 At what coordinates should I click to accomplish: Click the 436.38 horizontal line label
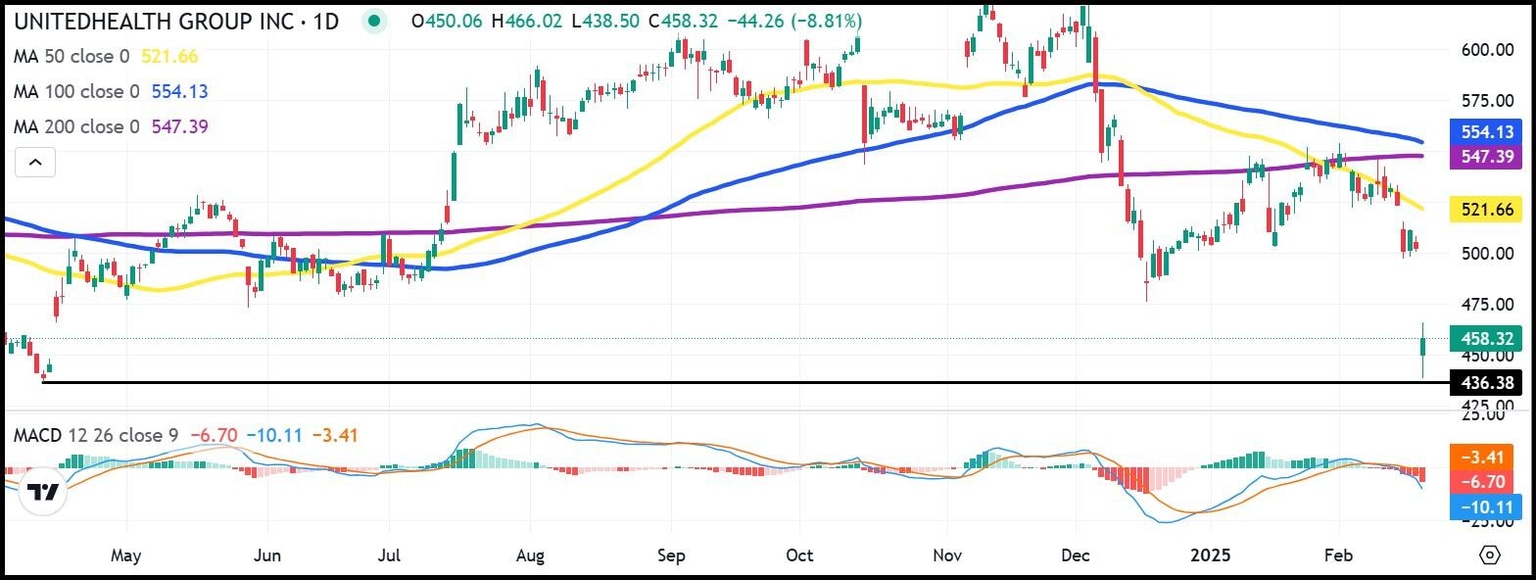[x=1485, y=383]
